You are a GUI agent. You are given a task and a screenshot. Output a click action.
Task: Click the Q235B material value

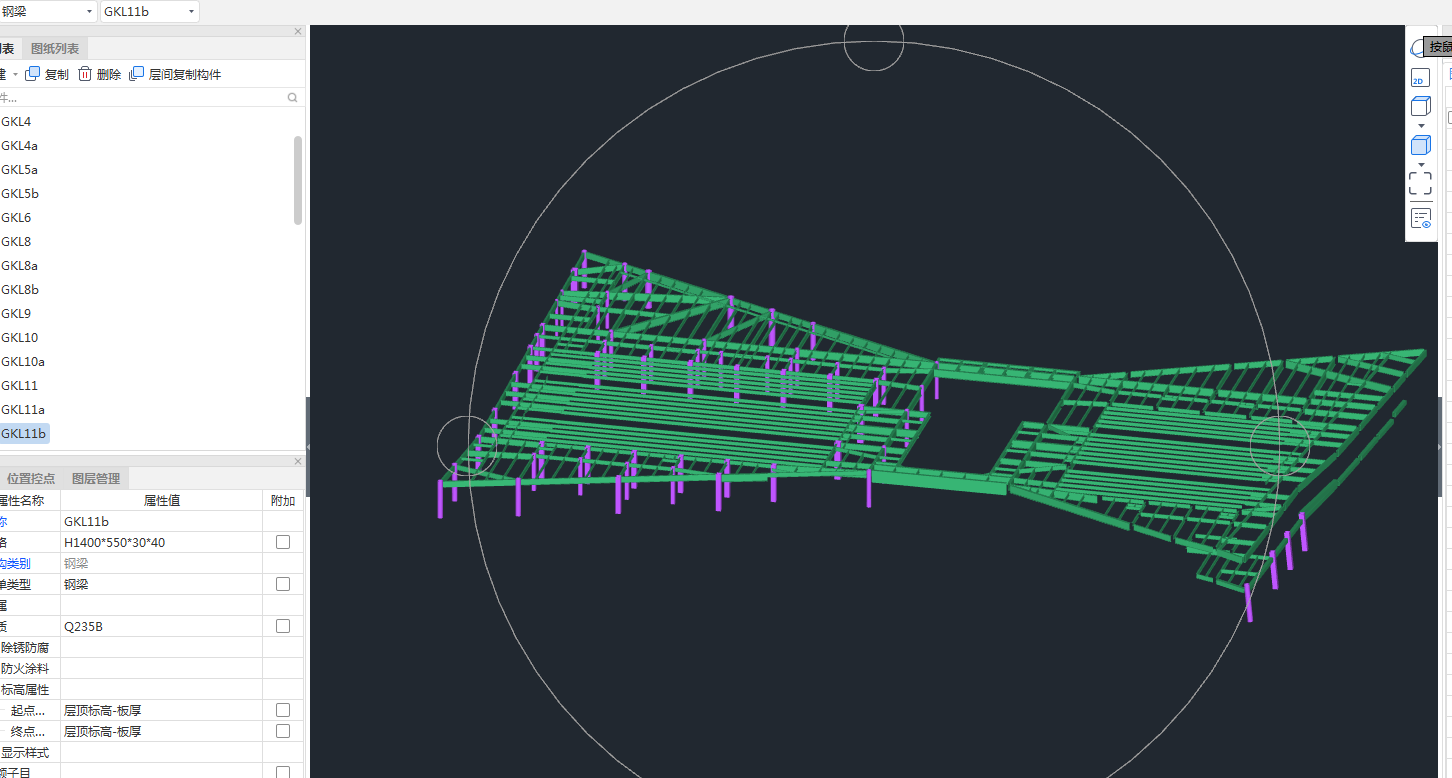[161, 626]
